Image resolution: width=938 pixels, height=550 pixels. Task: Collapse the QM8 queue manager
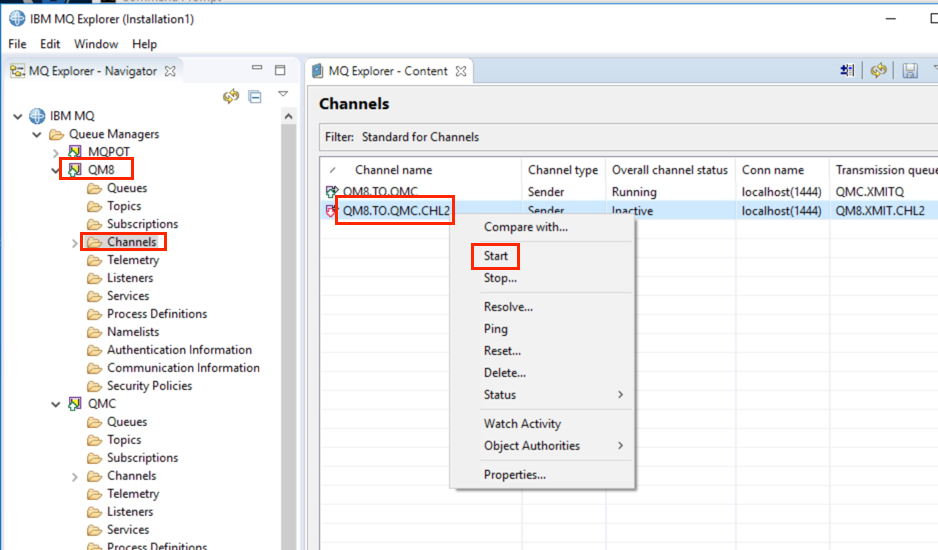pos(56,171)
